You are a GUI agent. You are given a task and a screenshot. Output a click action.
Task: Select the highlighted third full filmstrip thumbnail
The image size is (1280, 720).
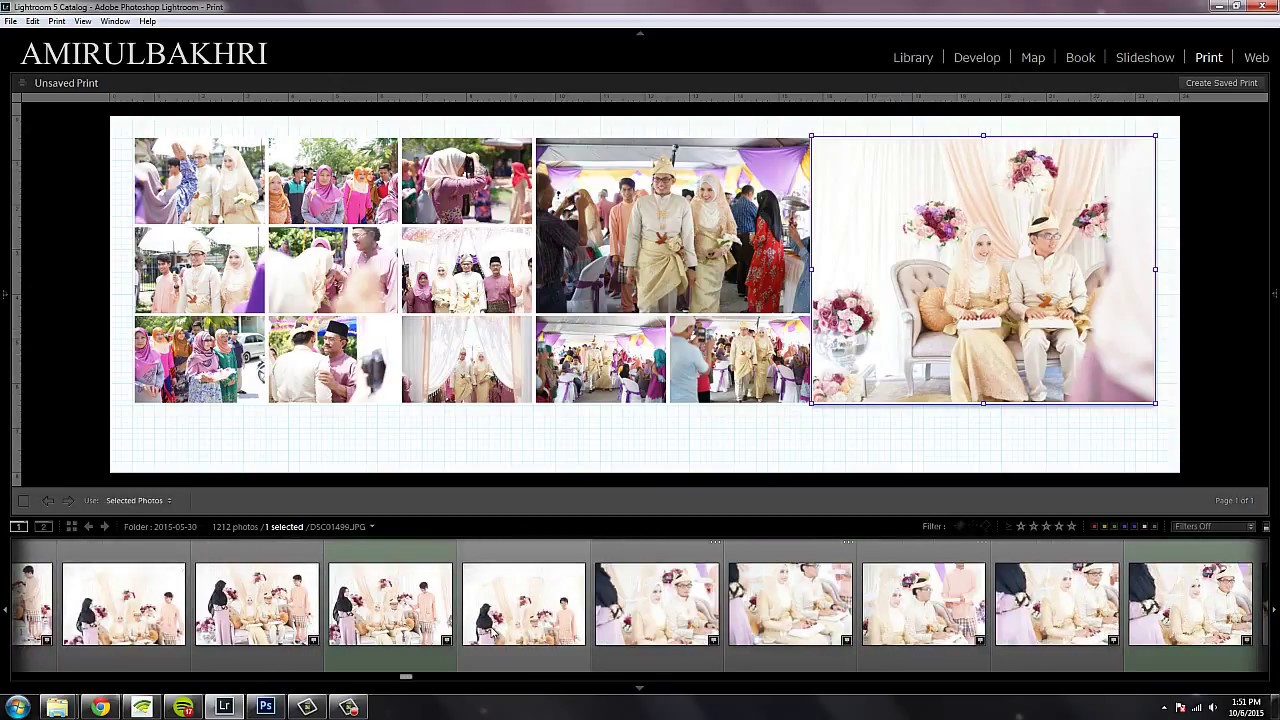390,604
